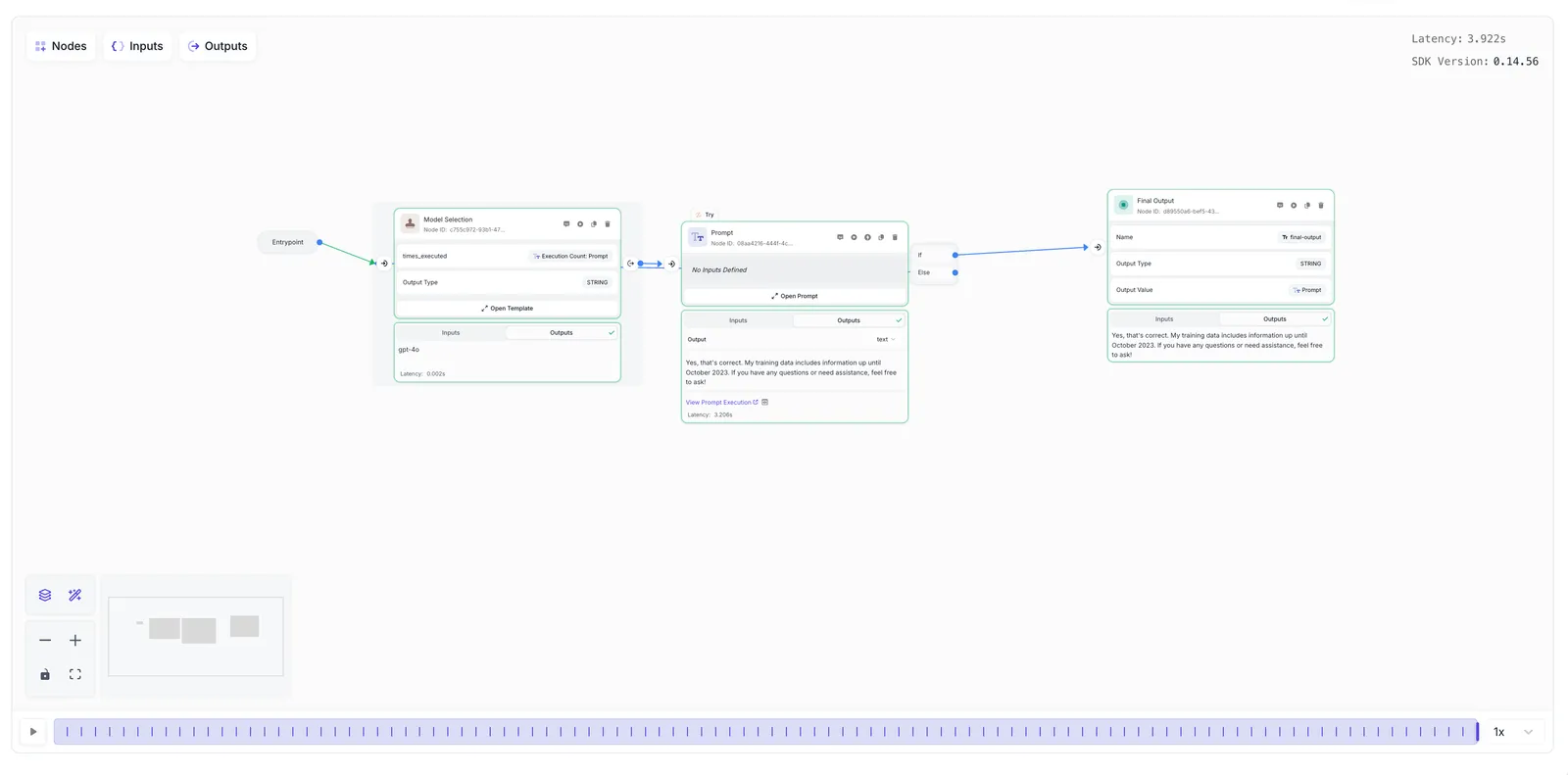Open the Nodes panel
Image resolution: width=1568 pixels, height=775 pixels.
61,46
